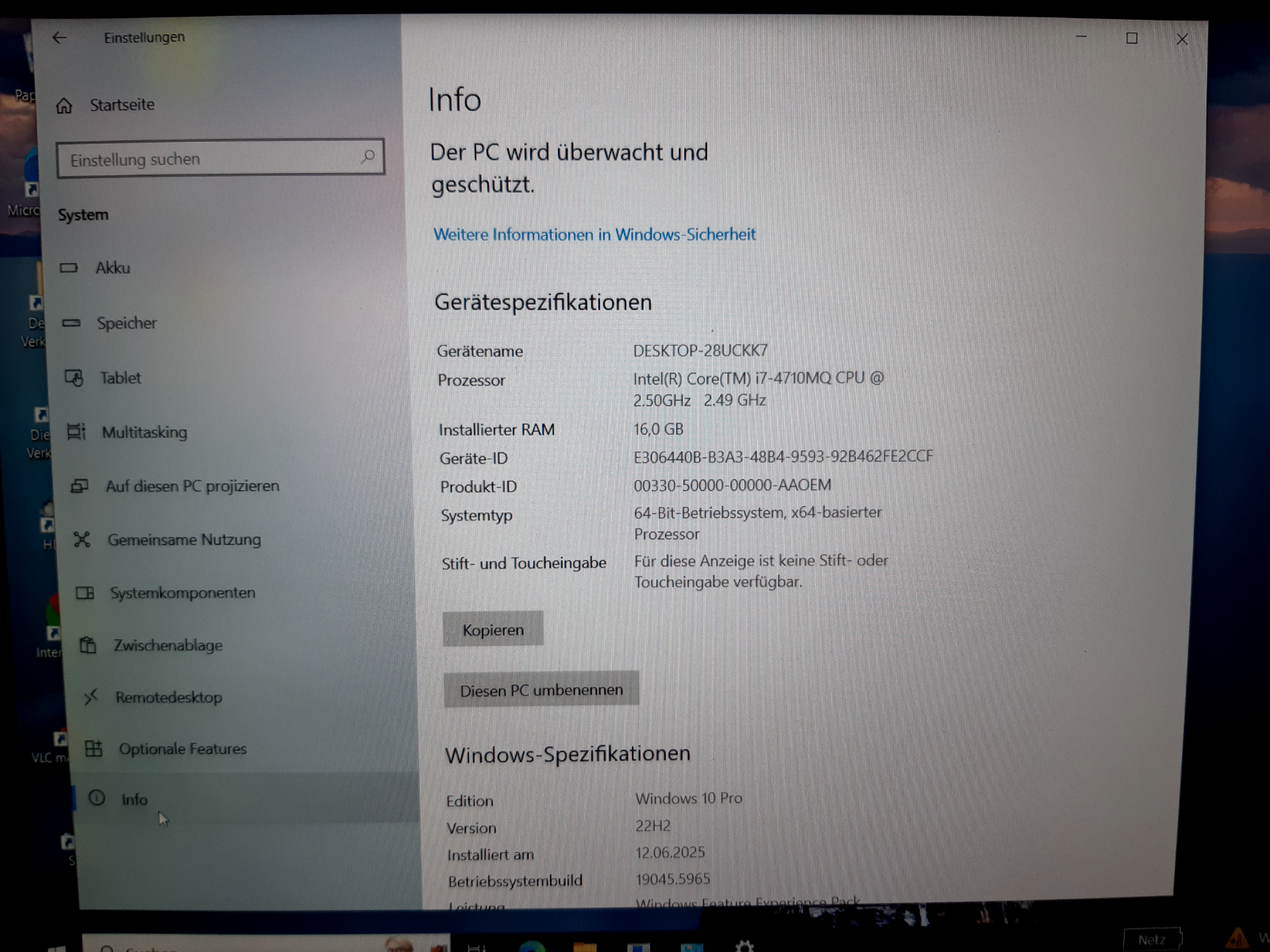
Task: Click the magnifier icon in the search box
Action: (368, 156)
